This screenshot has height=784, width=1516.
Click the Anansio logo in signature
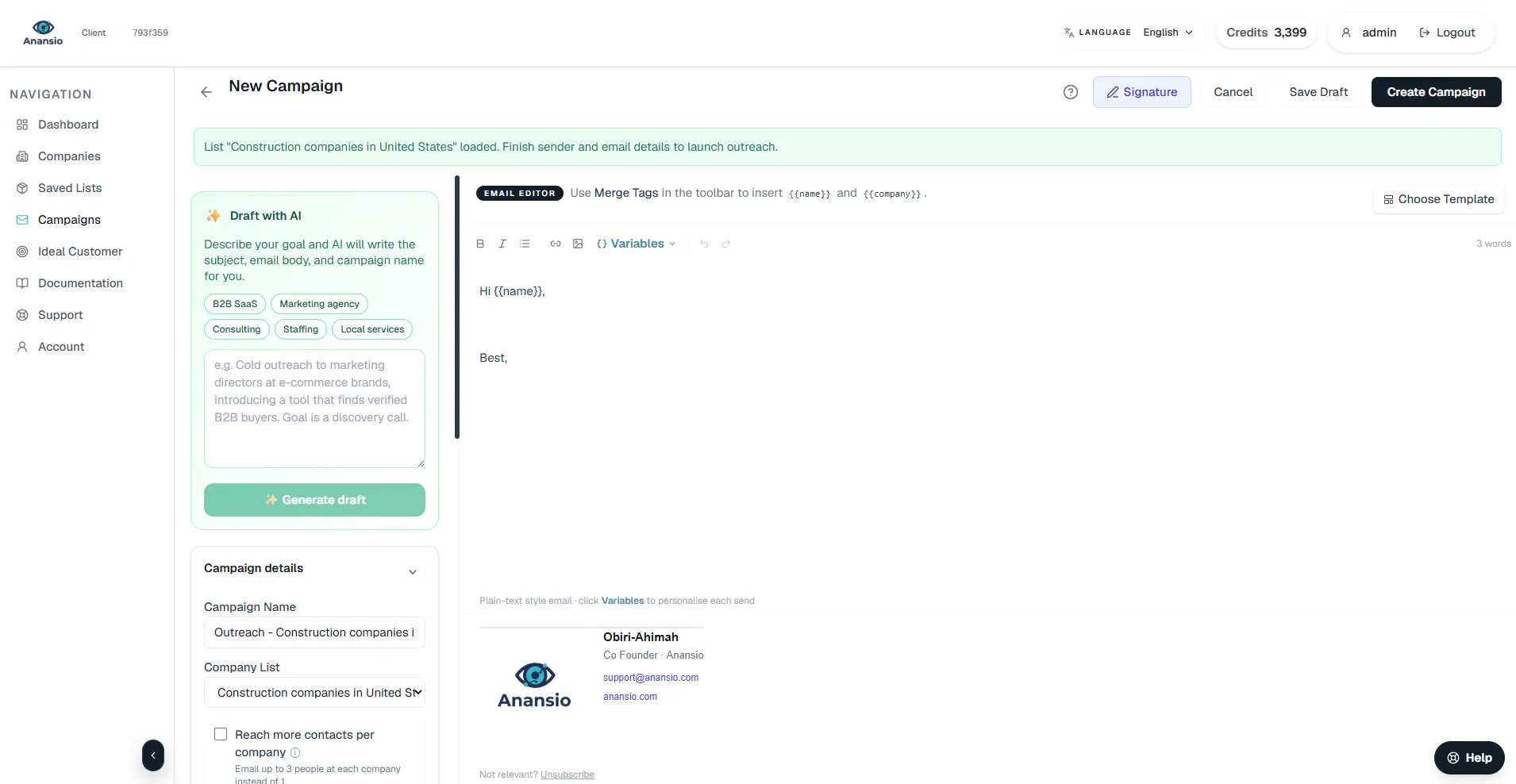[x=534, y=685]
